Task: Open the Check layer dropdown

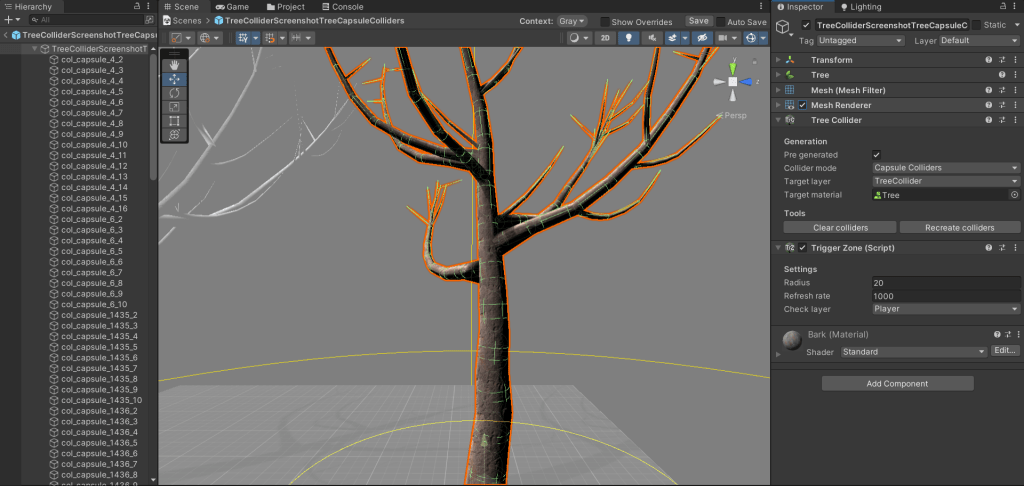Action: pos(945,309)
